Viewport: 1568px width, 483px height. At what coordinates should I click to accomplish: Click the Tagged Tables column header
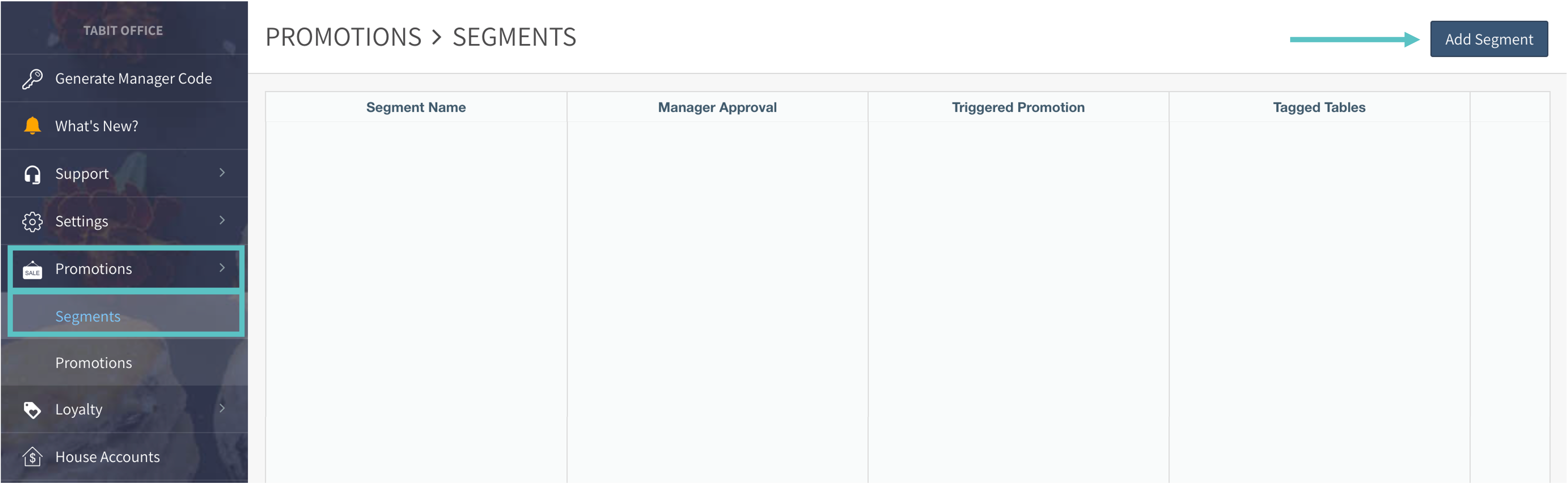click(x=1319, y=108)
